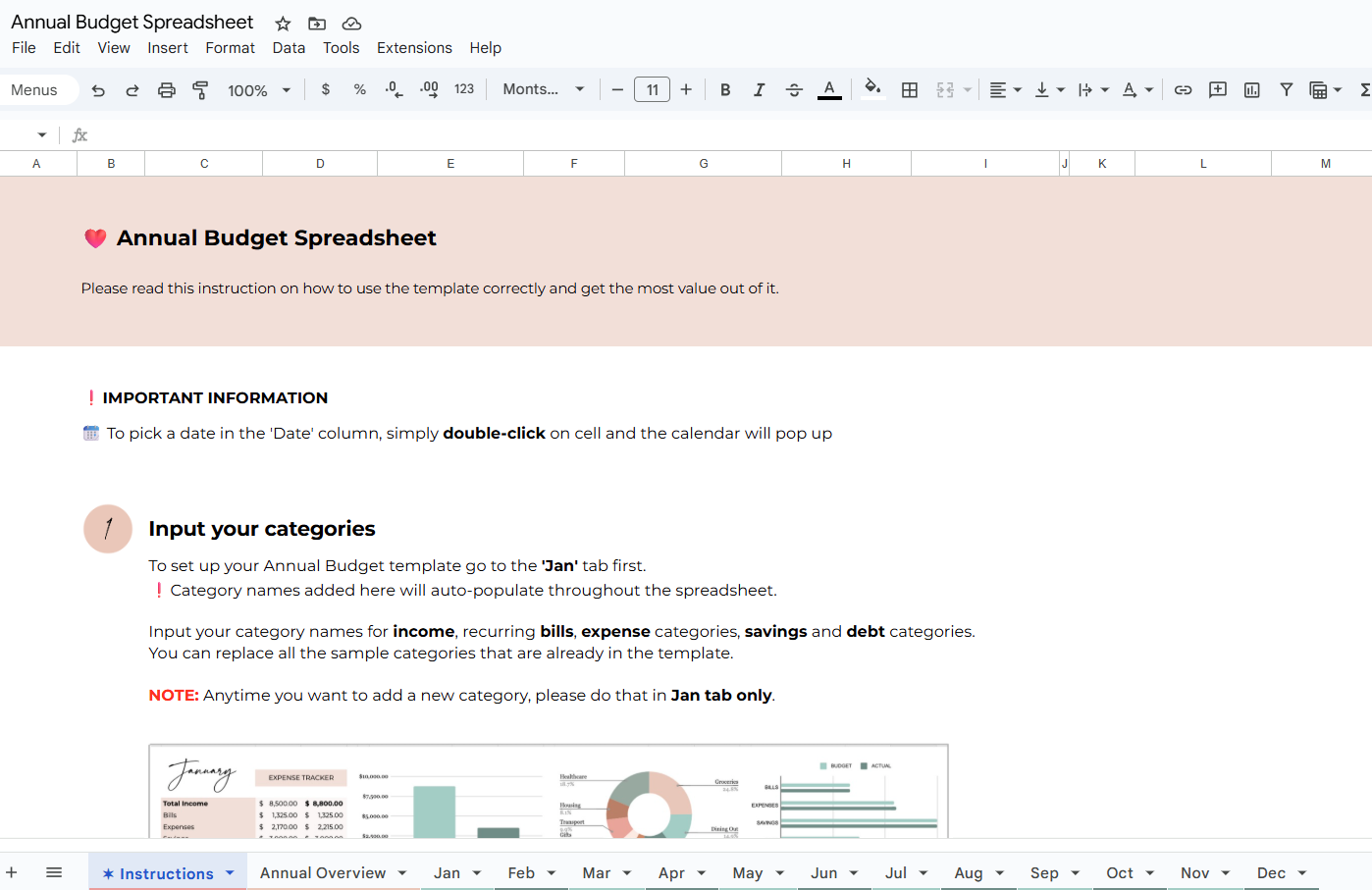Open the all sheets list
This screenshot has height=890, width=1372.
[x=54, y=872]
